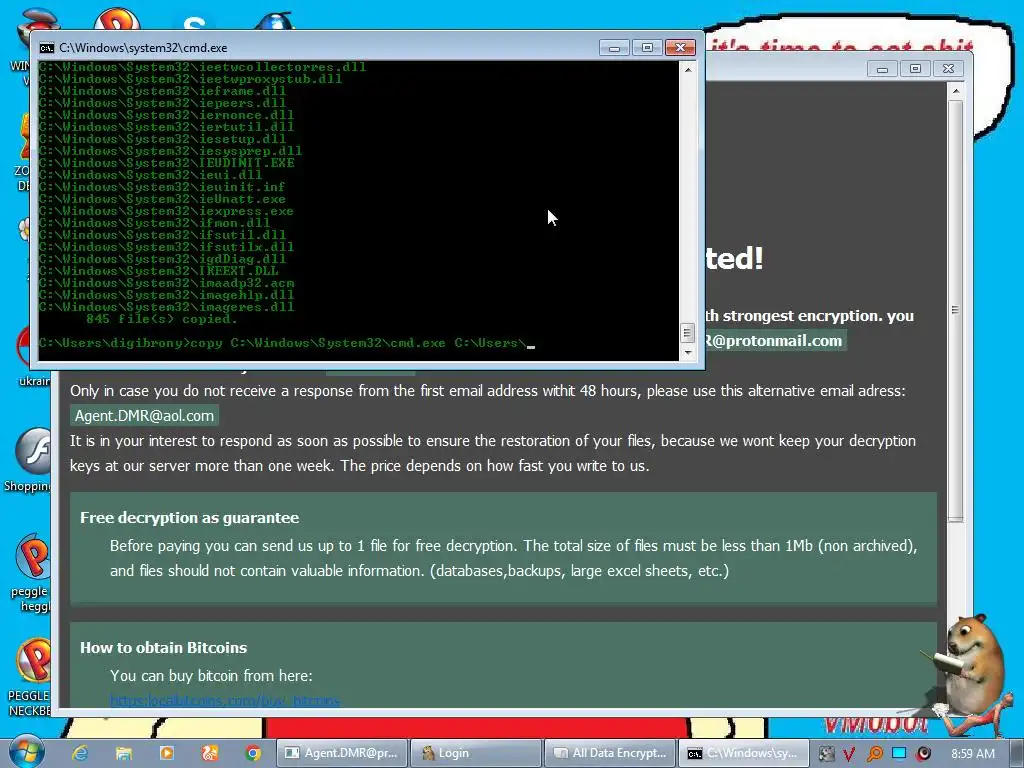
Task: Click the blue monitor tray icon
Action: 899,753
